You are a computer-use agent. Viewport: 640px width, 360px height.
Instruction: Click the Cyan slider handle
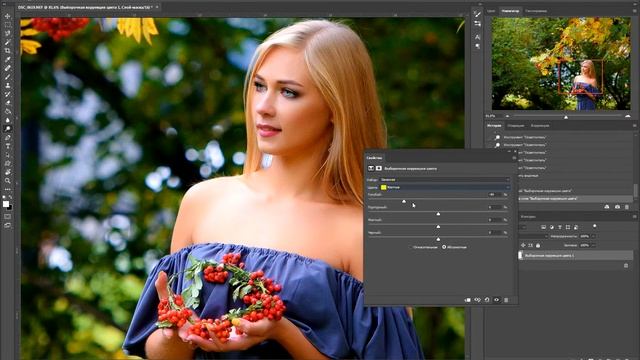click(x=404, y=201)
